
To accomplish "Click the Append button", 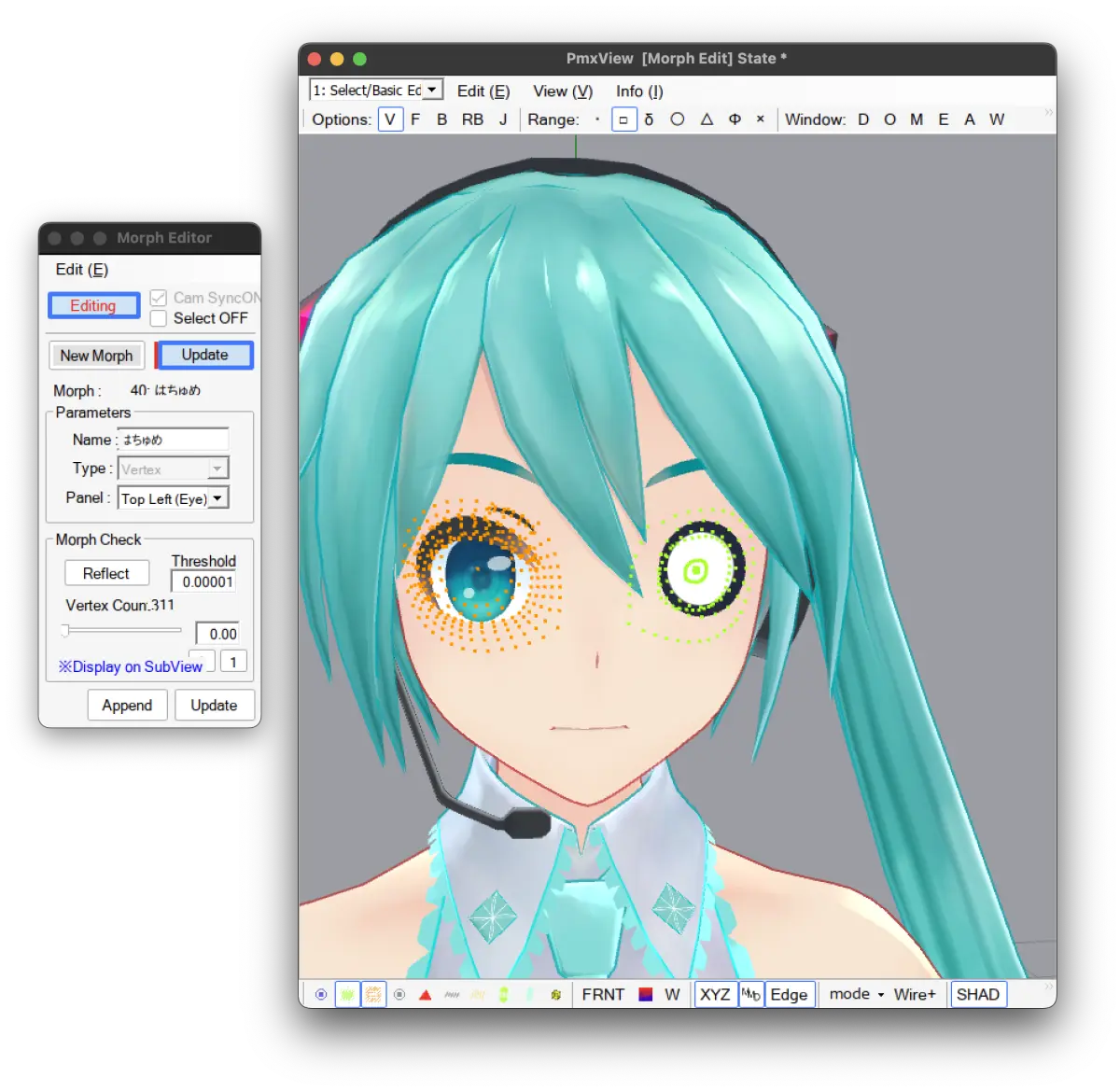I will tap(127, 706).
